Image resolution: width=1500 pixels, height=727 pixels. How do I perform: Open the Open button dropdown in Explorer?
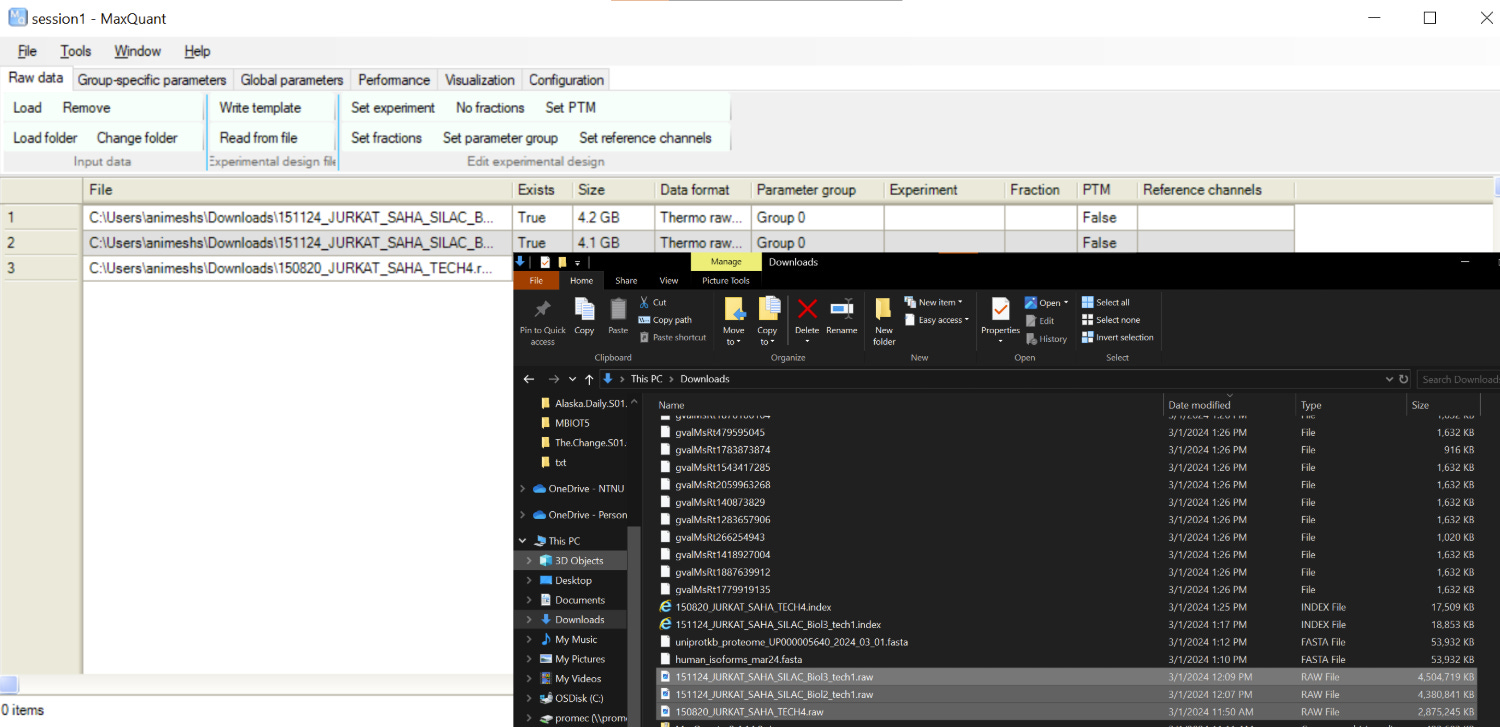click(1064, 303)
